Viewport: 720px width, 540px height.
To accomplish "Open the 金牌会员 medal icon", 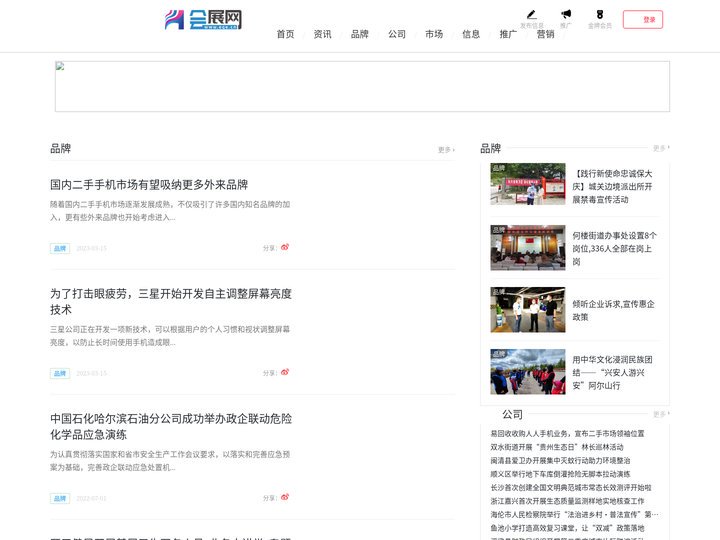I will tap(600, 15).
